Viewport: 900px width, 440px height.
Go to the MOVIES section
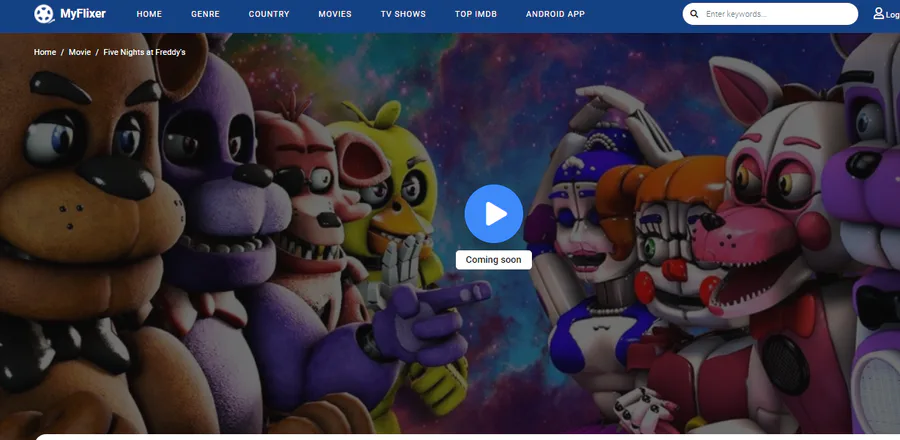335,14
